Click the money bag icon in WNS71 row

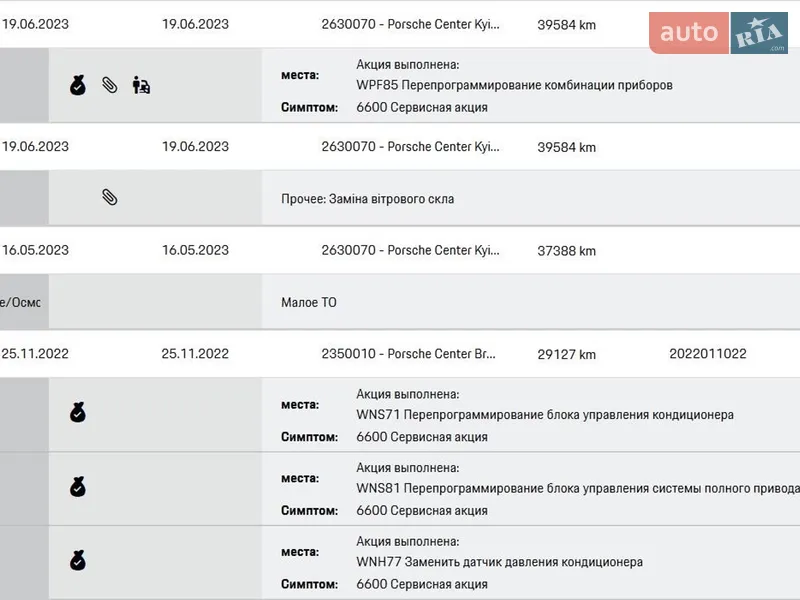click(x=78, y=412)
